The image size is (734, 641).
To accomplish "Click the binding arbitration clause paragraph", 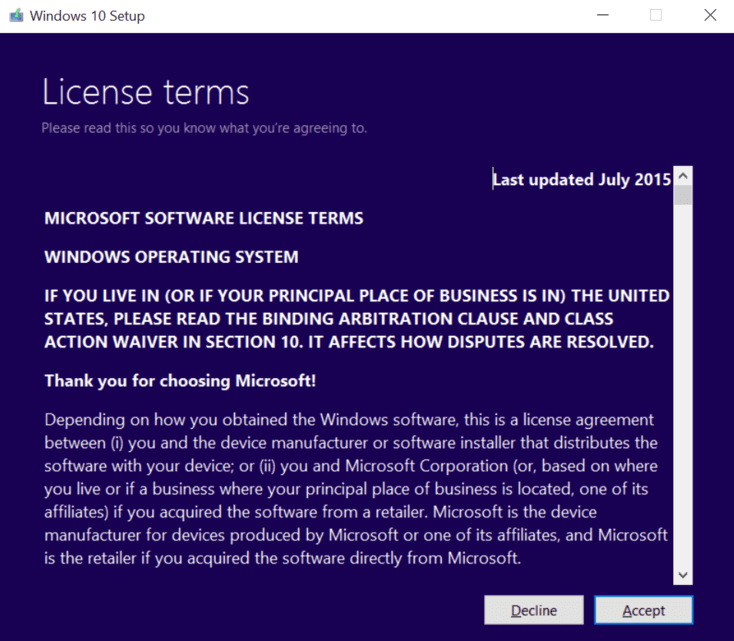I will coord(357,319).
